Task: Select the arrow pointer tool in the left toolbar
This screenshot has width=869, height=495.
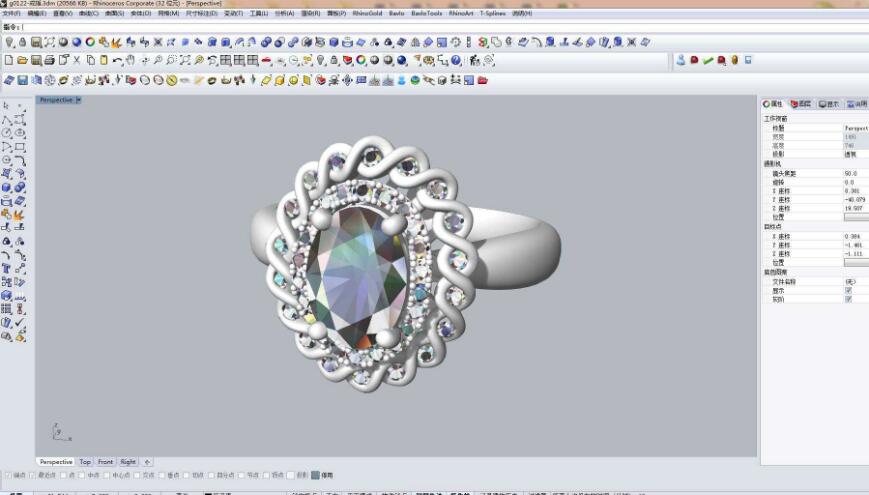Action: [x=7, y=105]
